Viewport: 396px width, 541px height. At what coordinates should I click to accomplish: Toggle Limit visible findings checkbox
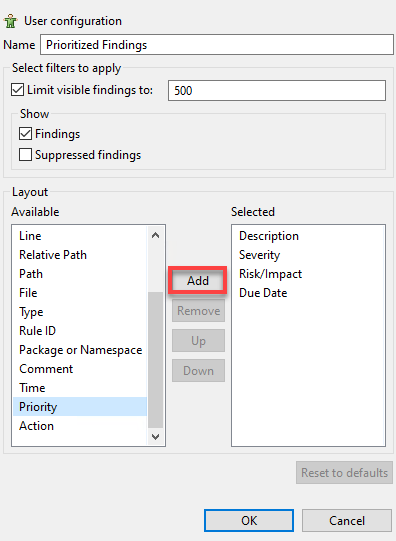pos(18,90)
